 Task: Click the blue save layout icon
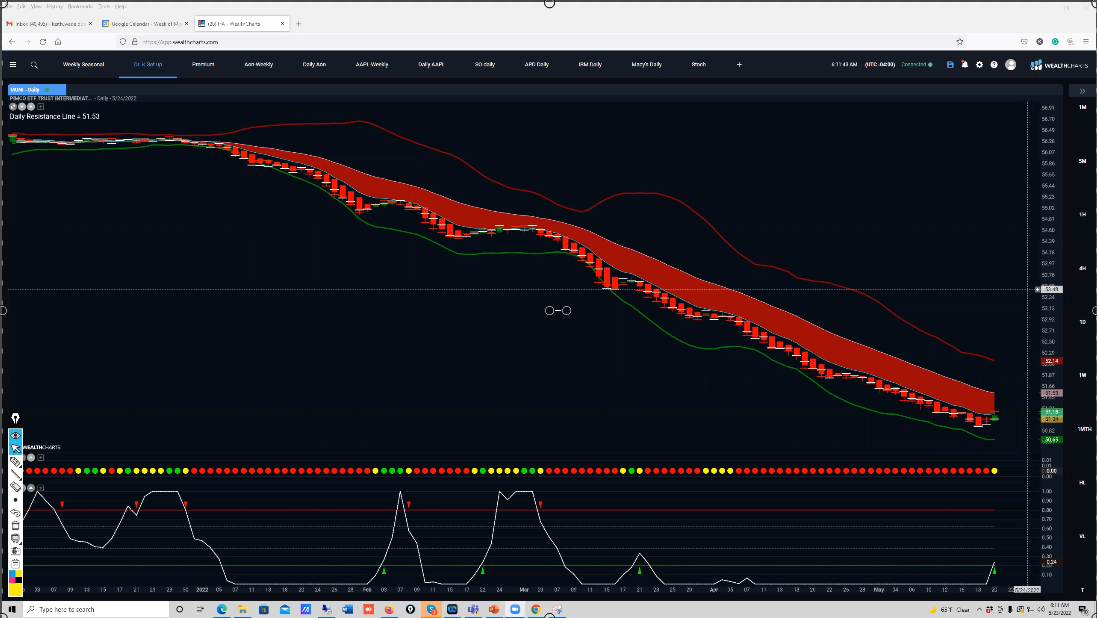point(950,64)
